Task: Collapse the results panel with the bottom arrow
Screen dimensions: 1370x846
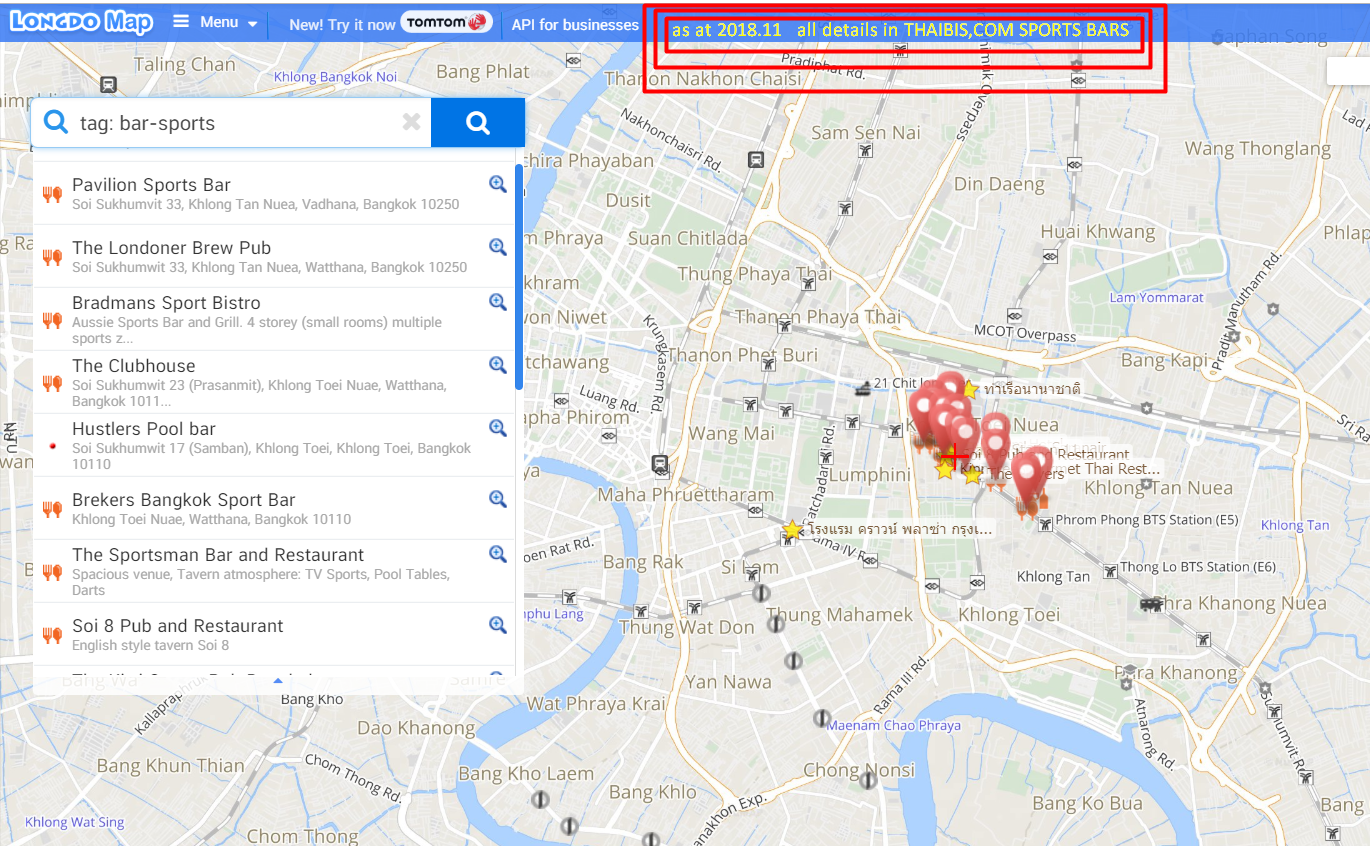Action: pyautogui.click(x=278, y=681)
